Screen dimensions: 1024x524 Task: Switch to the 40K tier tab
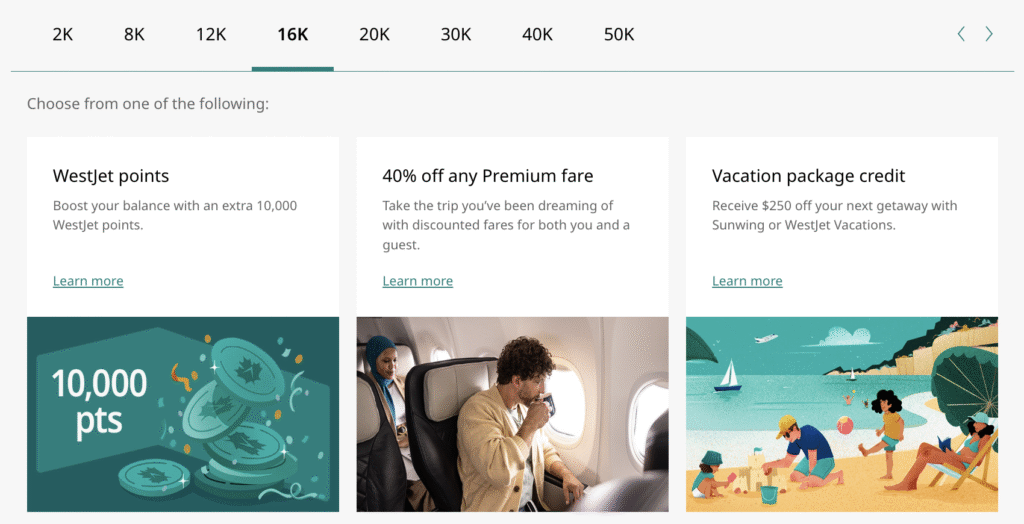(x=537, y=34)
